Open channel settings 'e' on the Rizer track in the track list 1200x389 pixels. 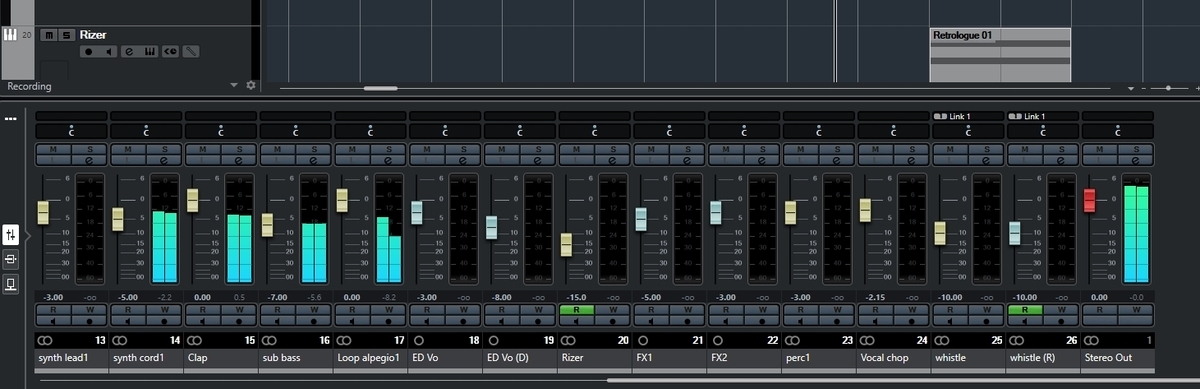pyautogui.click(x=129, y=51)
